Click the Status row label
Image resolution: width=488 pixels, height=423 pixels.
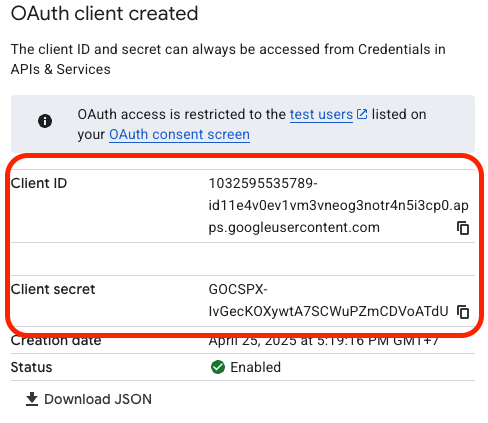point(31,367)
